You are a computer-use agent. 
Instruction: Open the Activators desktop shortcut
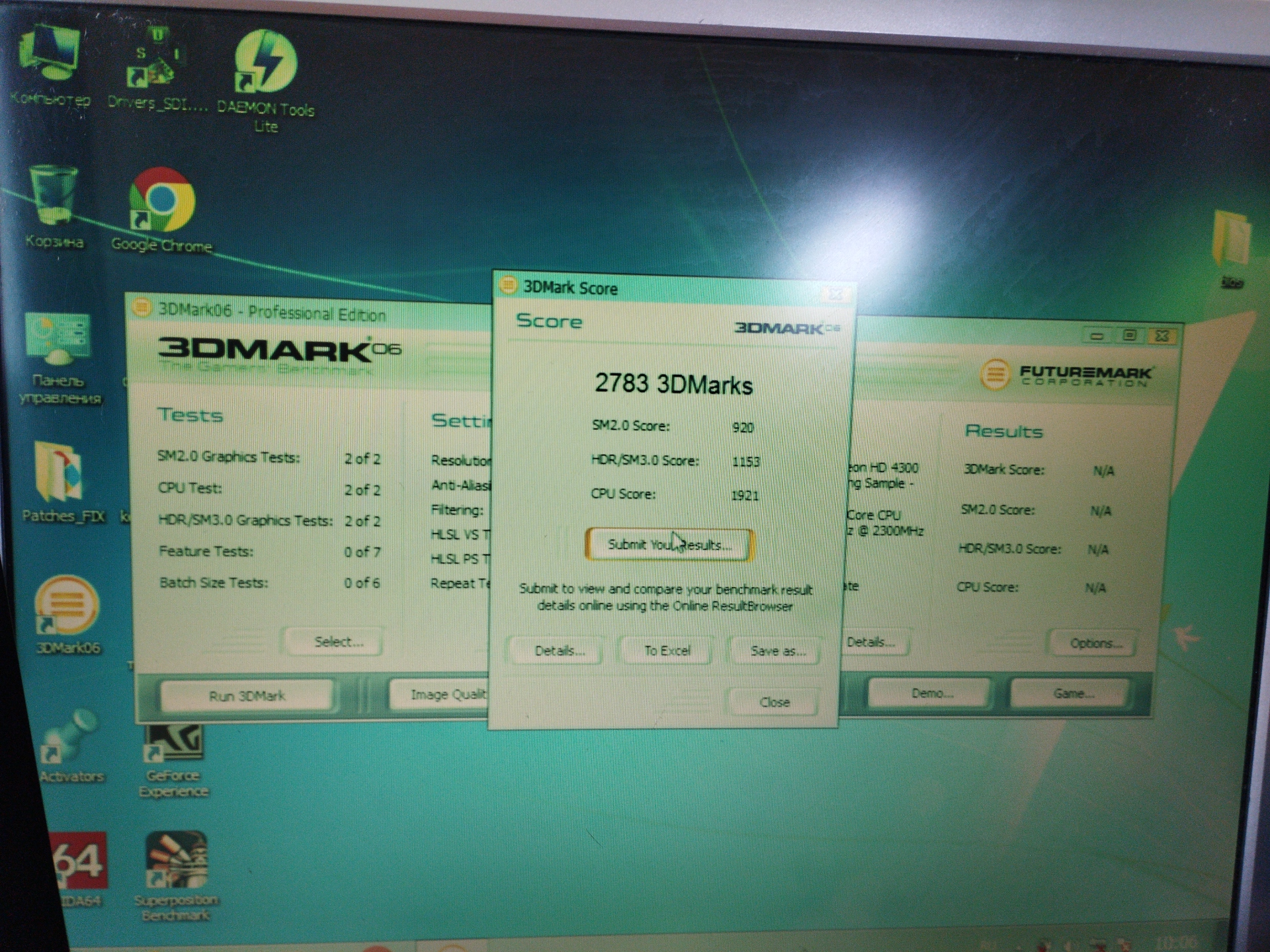[x=71, y=746]
